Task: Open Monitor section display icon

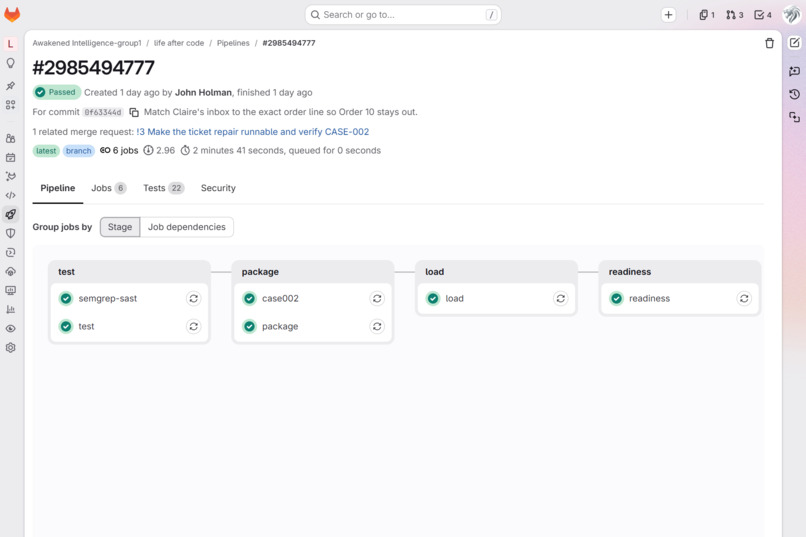Action: point(10,290)
